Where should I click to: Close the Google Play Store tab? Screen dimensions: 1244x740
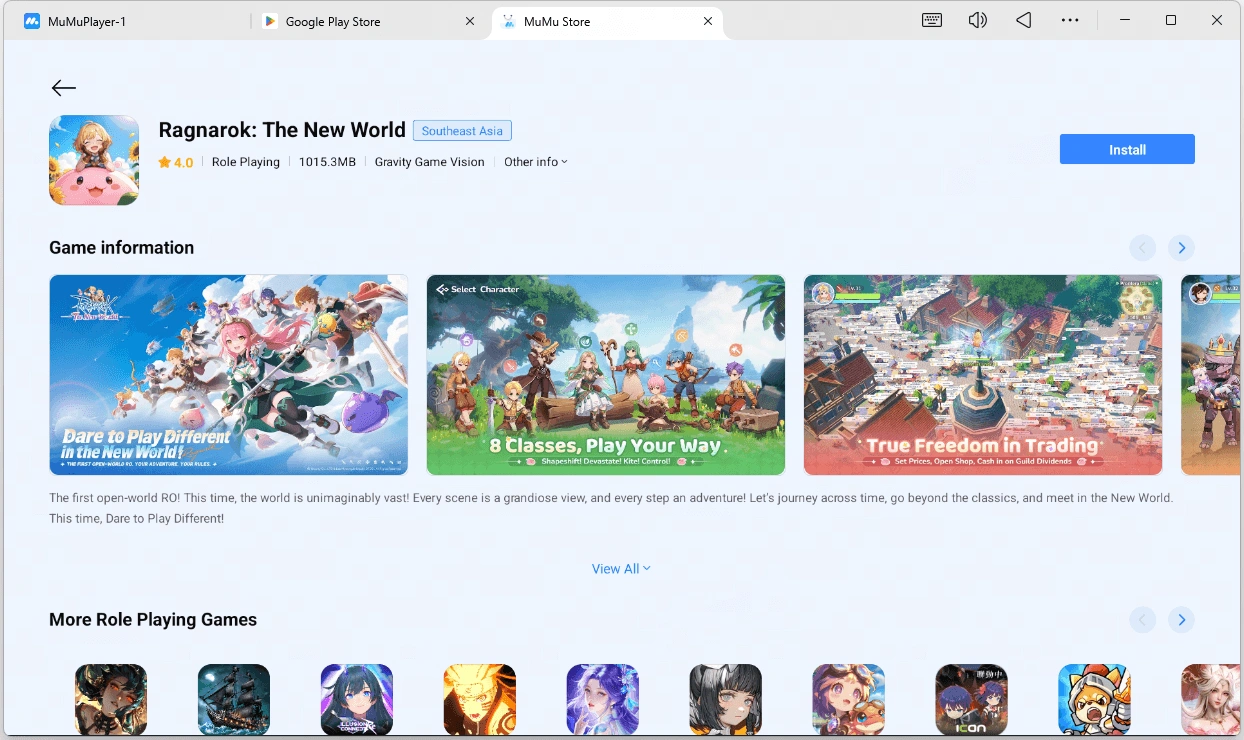point(470,21)
